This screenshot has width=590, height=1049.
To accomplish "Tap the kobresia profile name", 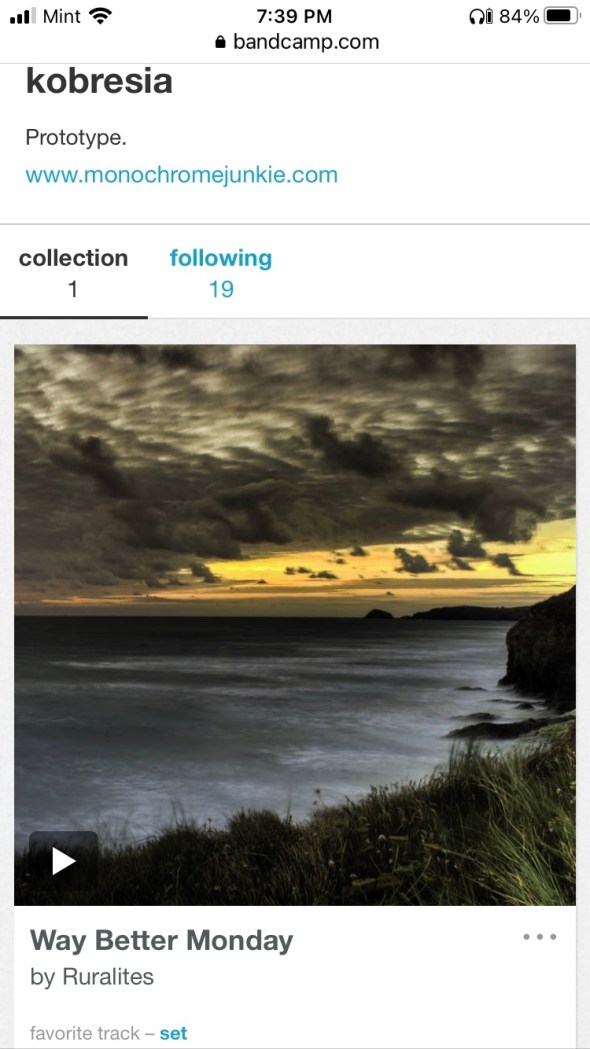I will click(x=99, y=81).
